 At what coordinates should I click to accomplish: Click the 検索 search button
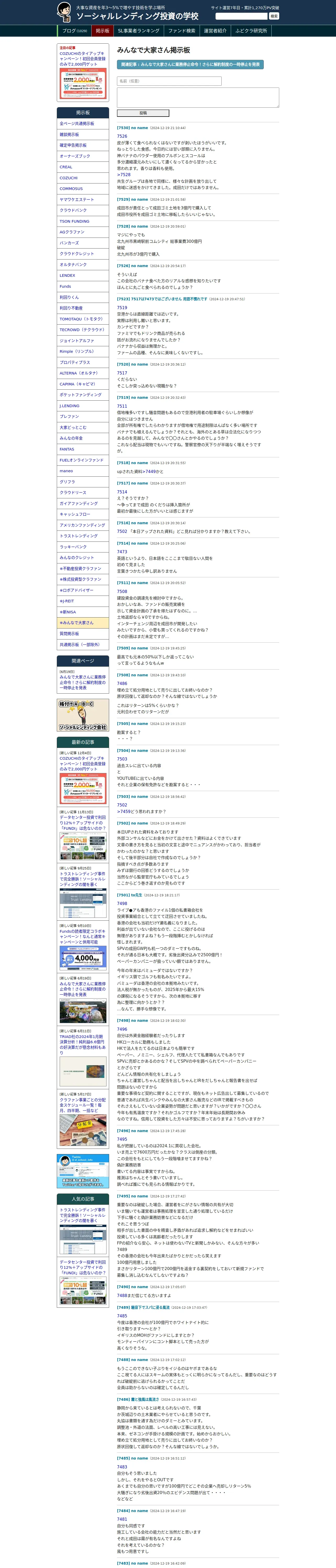click(274, 16)
